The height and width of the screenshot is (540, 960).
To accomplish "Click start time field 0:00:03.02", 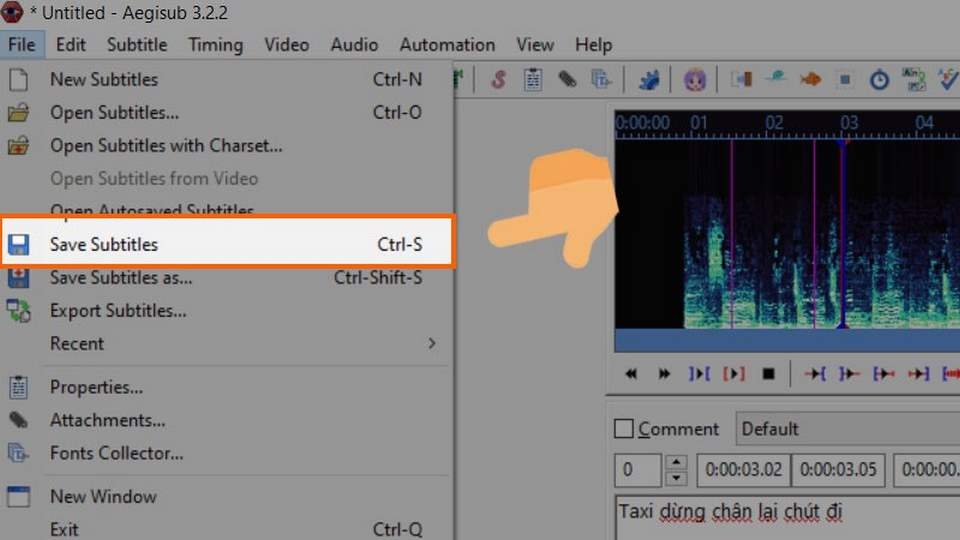I will pyautogui.click(x=744, y=470).
